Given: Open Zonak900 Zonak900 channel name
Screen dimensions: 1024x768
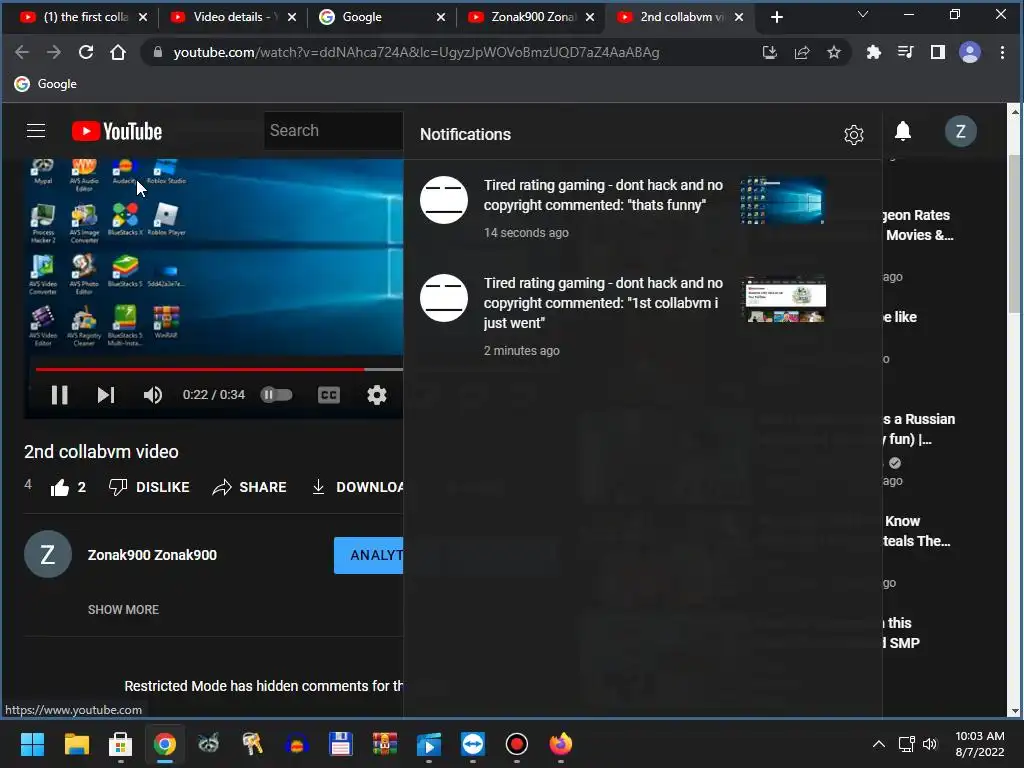Looking at the screenshot, I should pyautogui.click(x=152, y=555).
